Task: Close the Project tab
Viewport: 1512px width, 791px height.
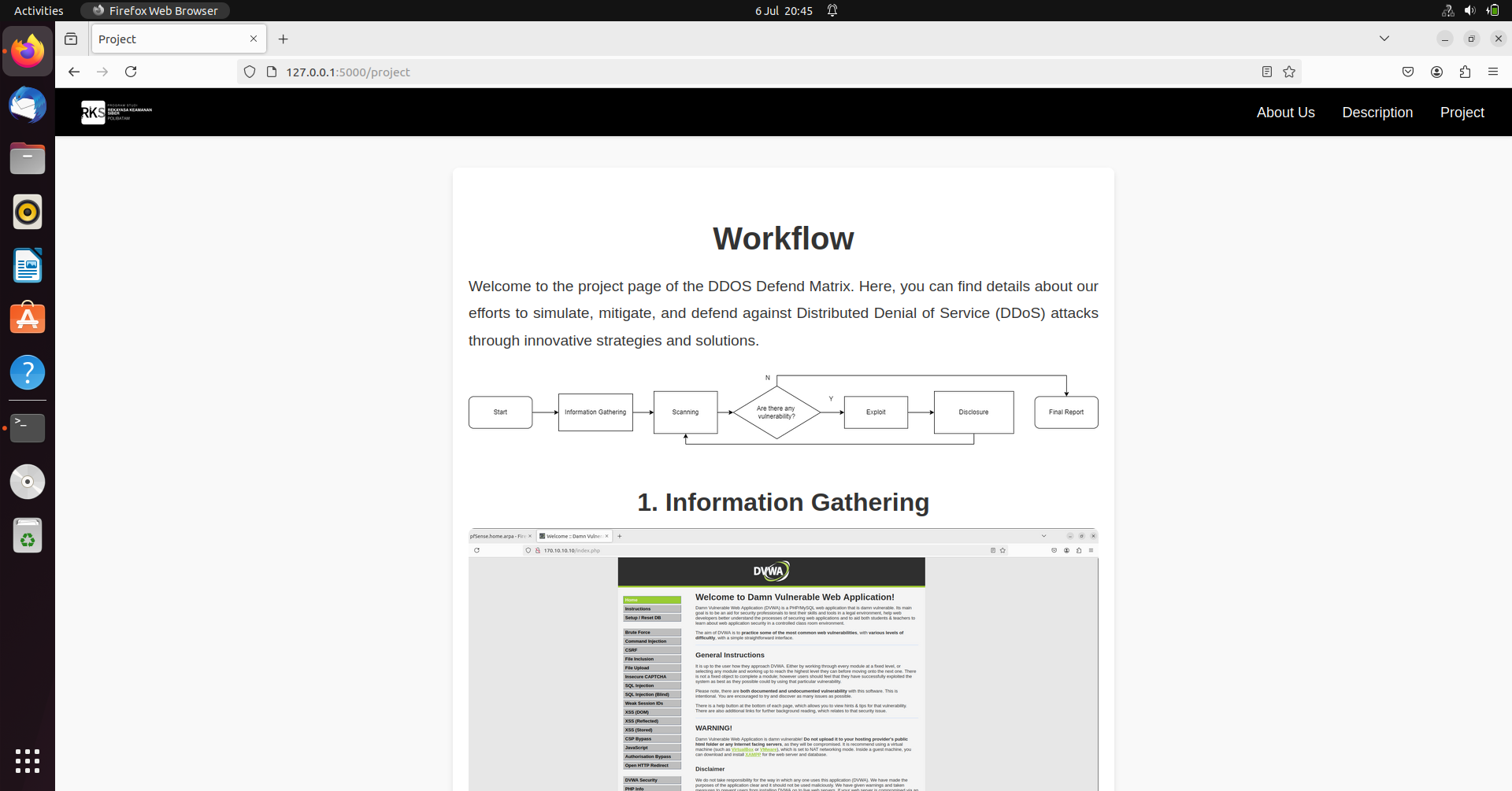Action: (x=254, y=39)
